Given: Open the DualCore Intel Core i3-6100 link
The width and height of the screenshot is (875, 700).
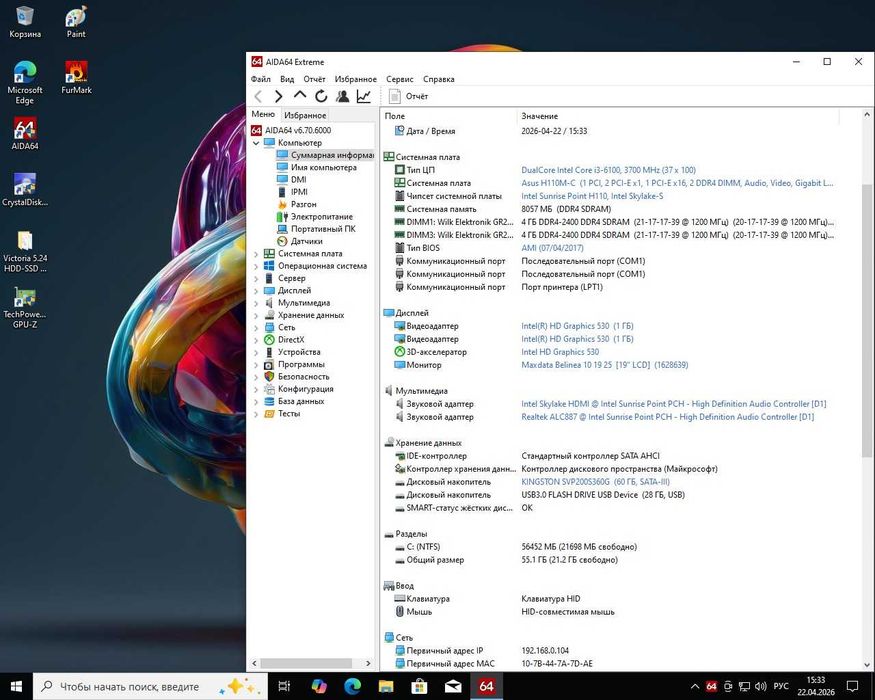Looking at the screenshot, I should (x=608, y=170).
